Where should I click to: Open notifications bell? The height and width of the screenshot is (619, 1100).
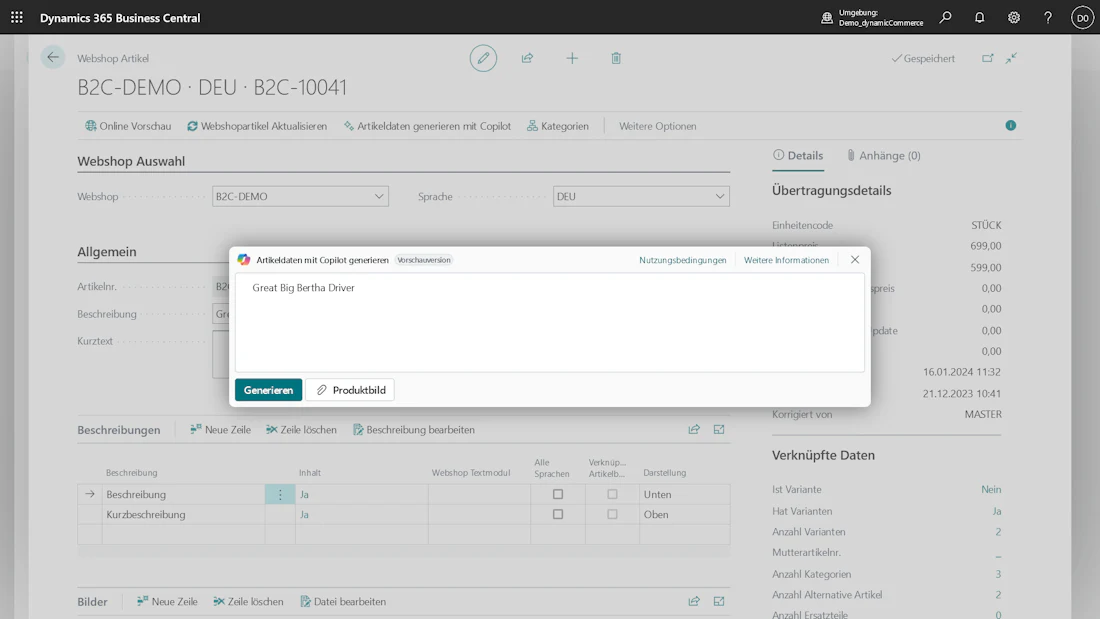click(x=979, y=18)
